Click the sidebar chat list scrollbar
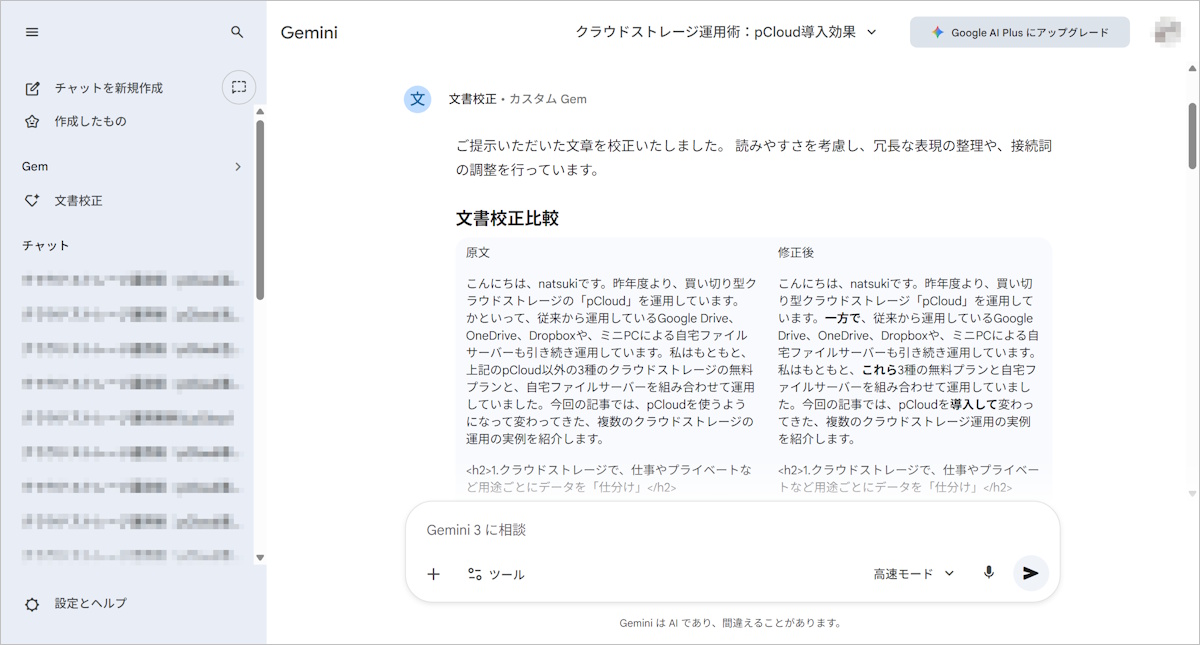 coord(260,210)
